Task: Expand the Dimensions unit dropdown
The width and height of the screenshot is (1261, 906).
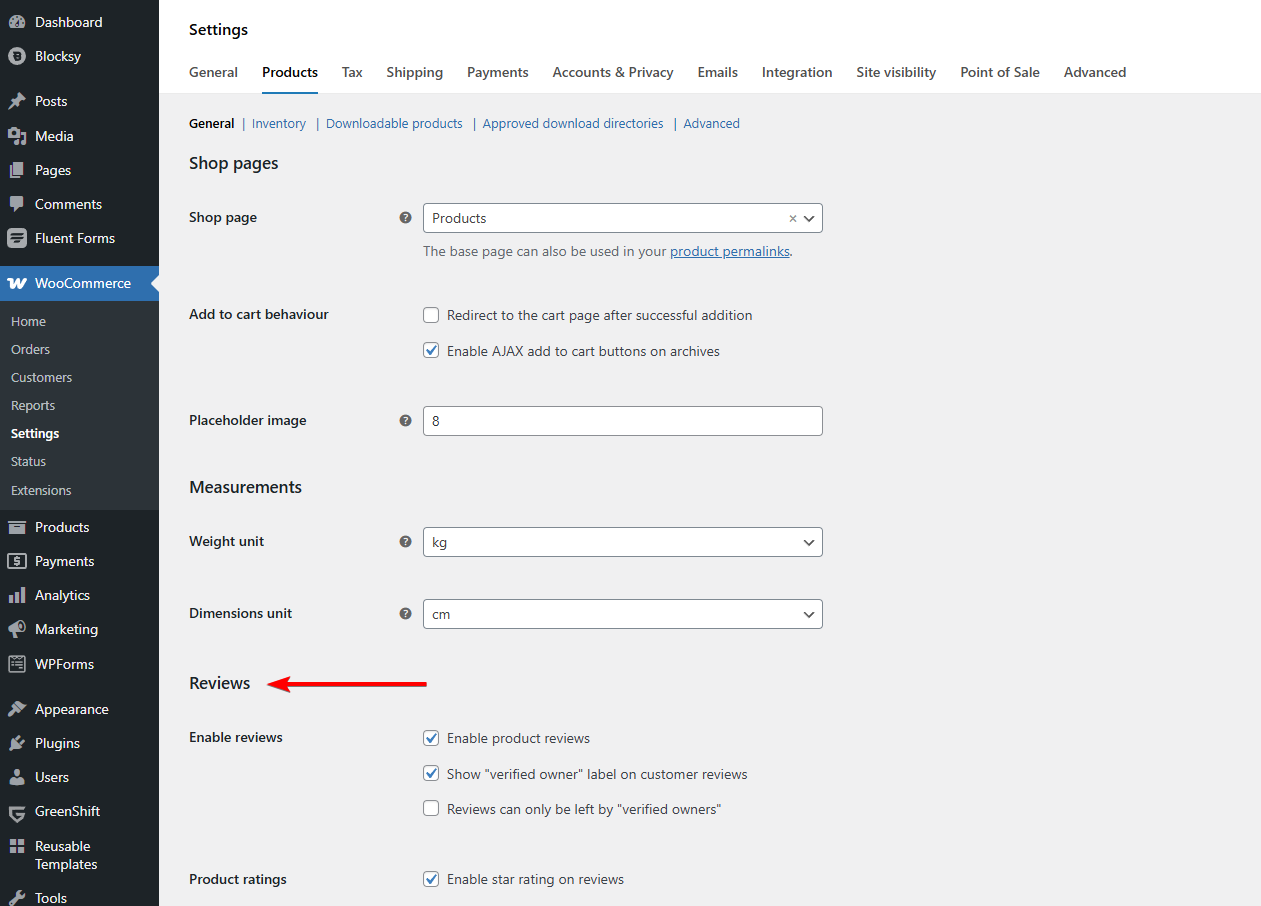Action: pyautogui.click(x=622, y=614)
